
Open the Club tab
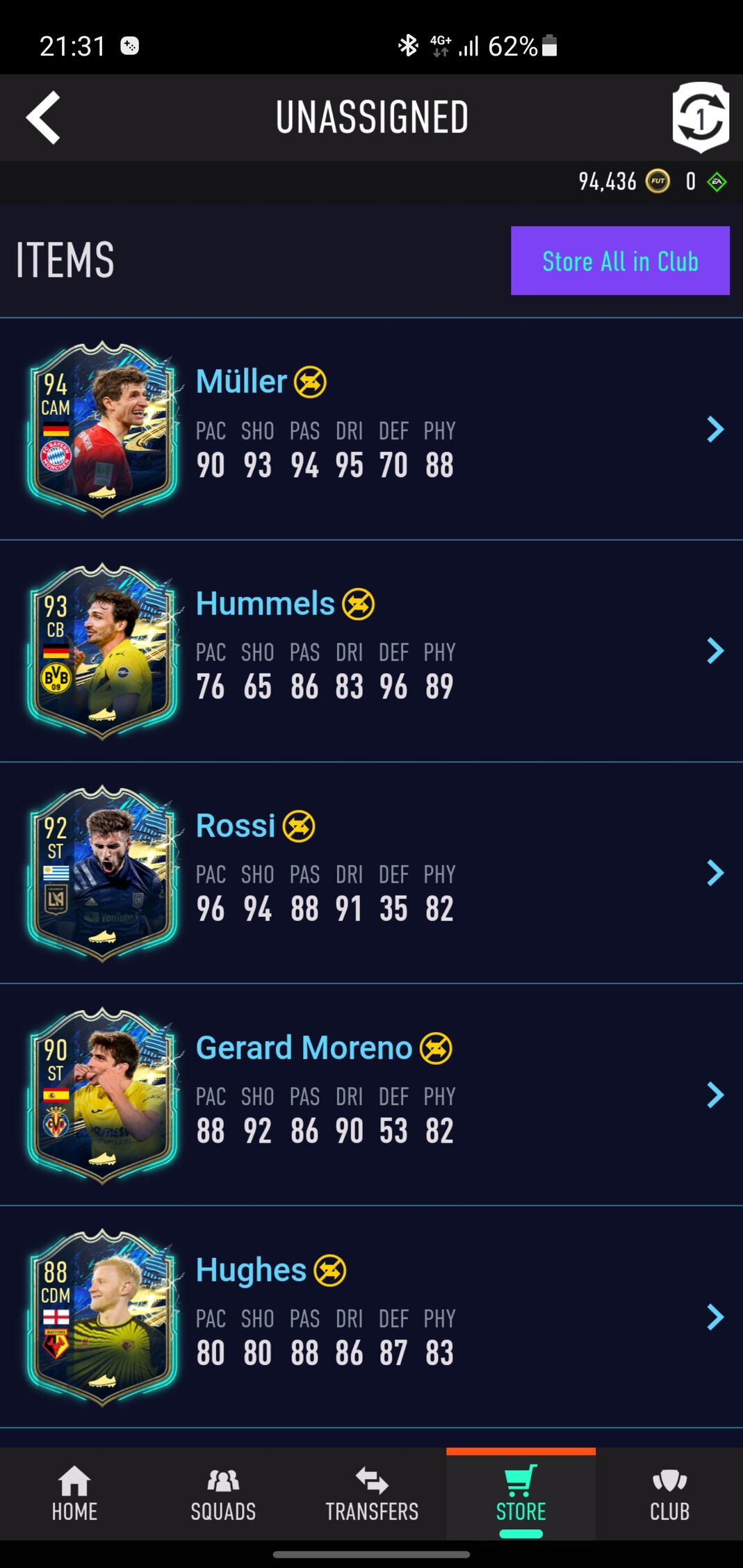(669, 1494)
